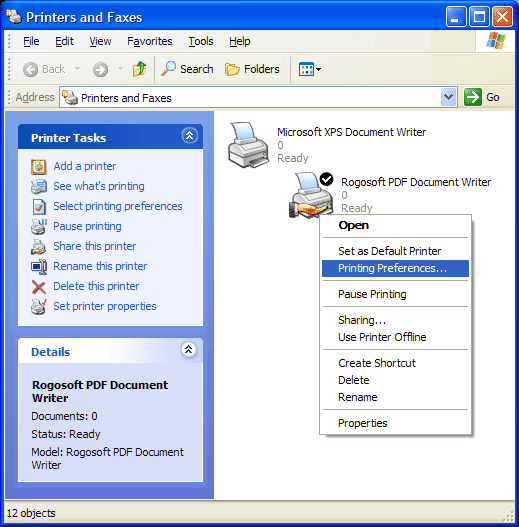The image size is (519, 527).
Task: Open the Tools menu
Action: 201,41
